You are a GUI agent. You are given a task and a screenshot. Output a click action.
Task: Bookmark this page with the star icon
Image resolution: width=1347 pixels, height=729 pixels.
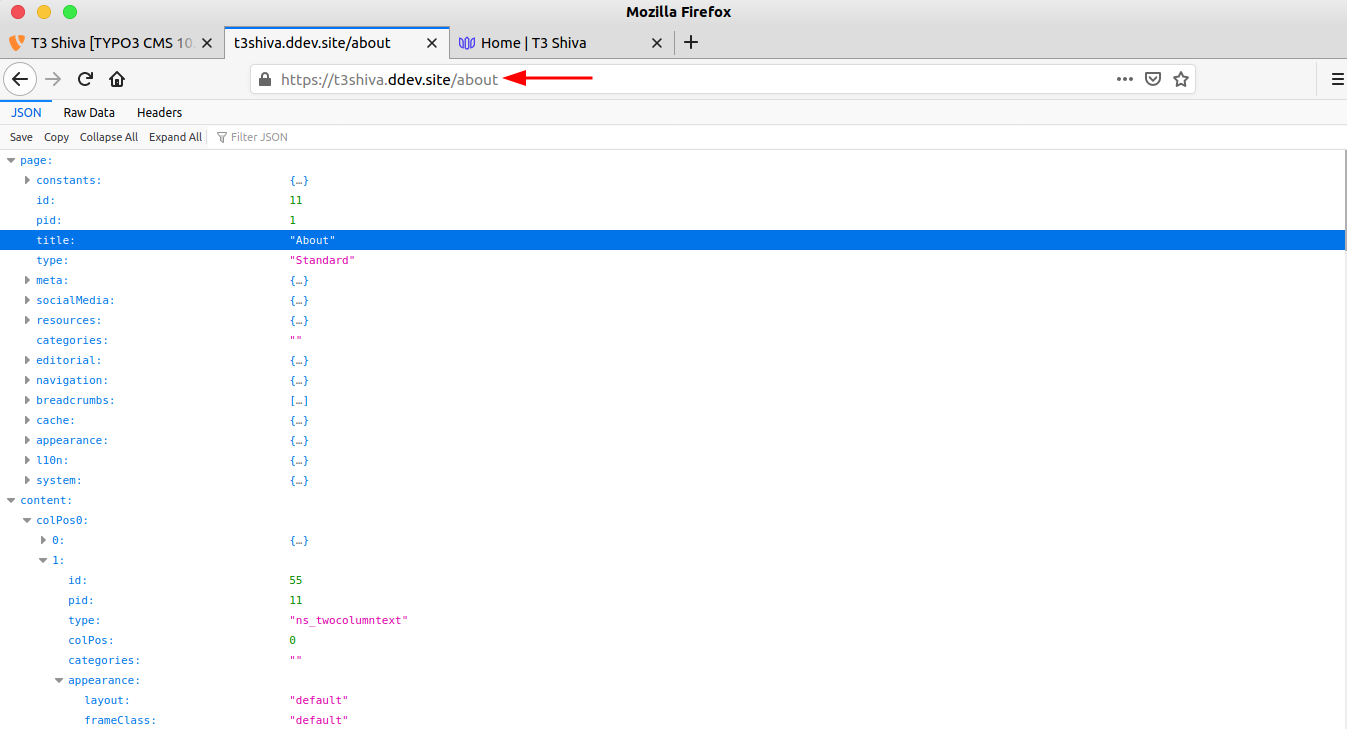tap(1181, 79)
